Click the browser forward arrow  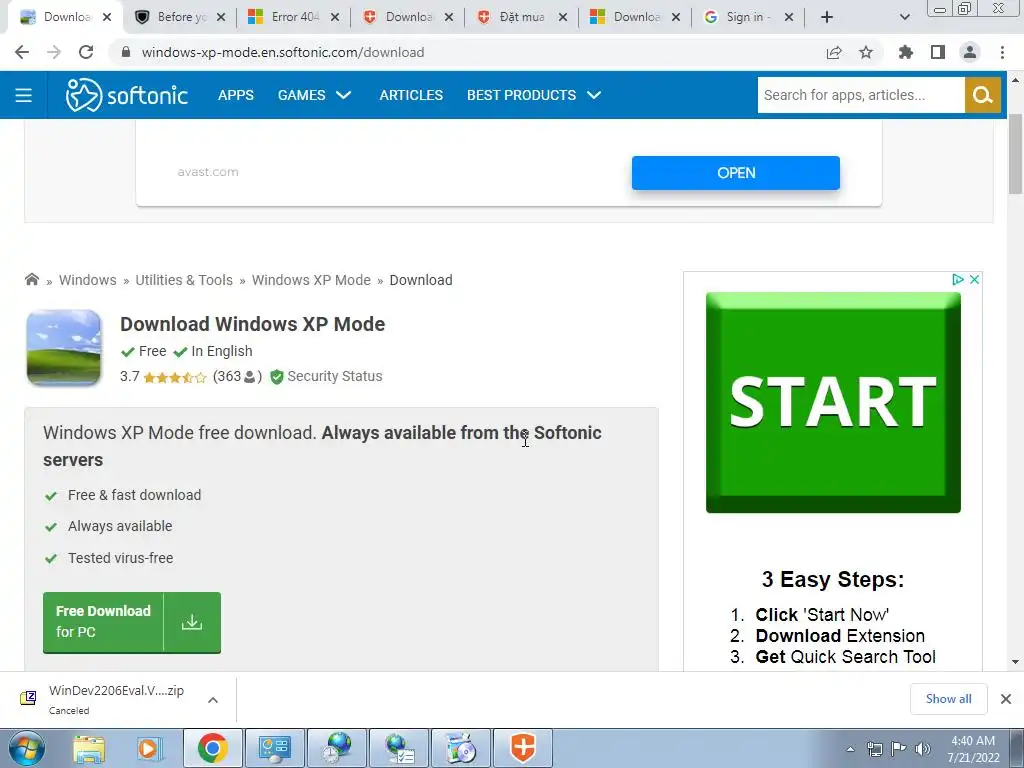click(x=54, y=52)
